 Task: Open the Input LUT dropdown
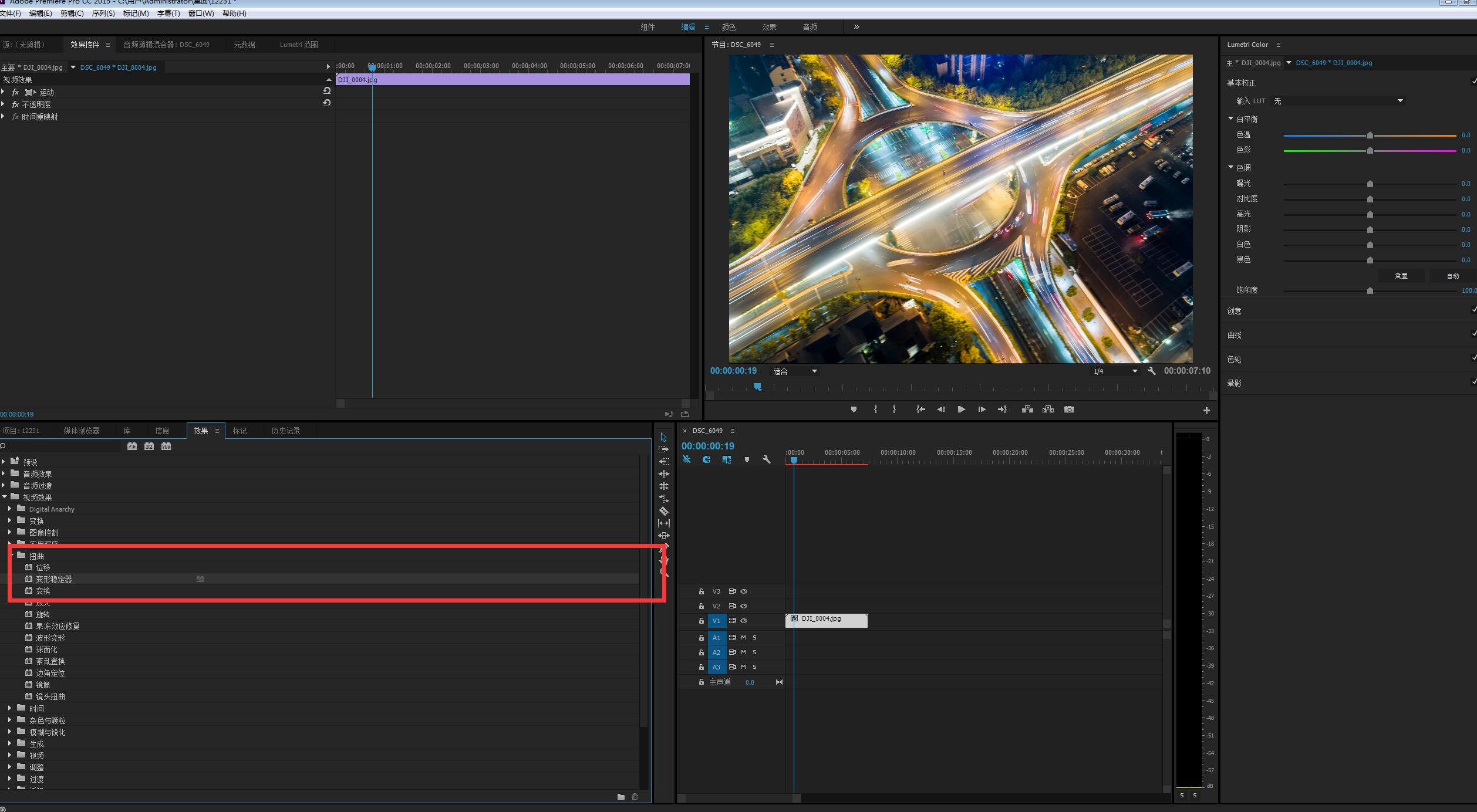(1400, 101)
